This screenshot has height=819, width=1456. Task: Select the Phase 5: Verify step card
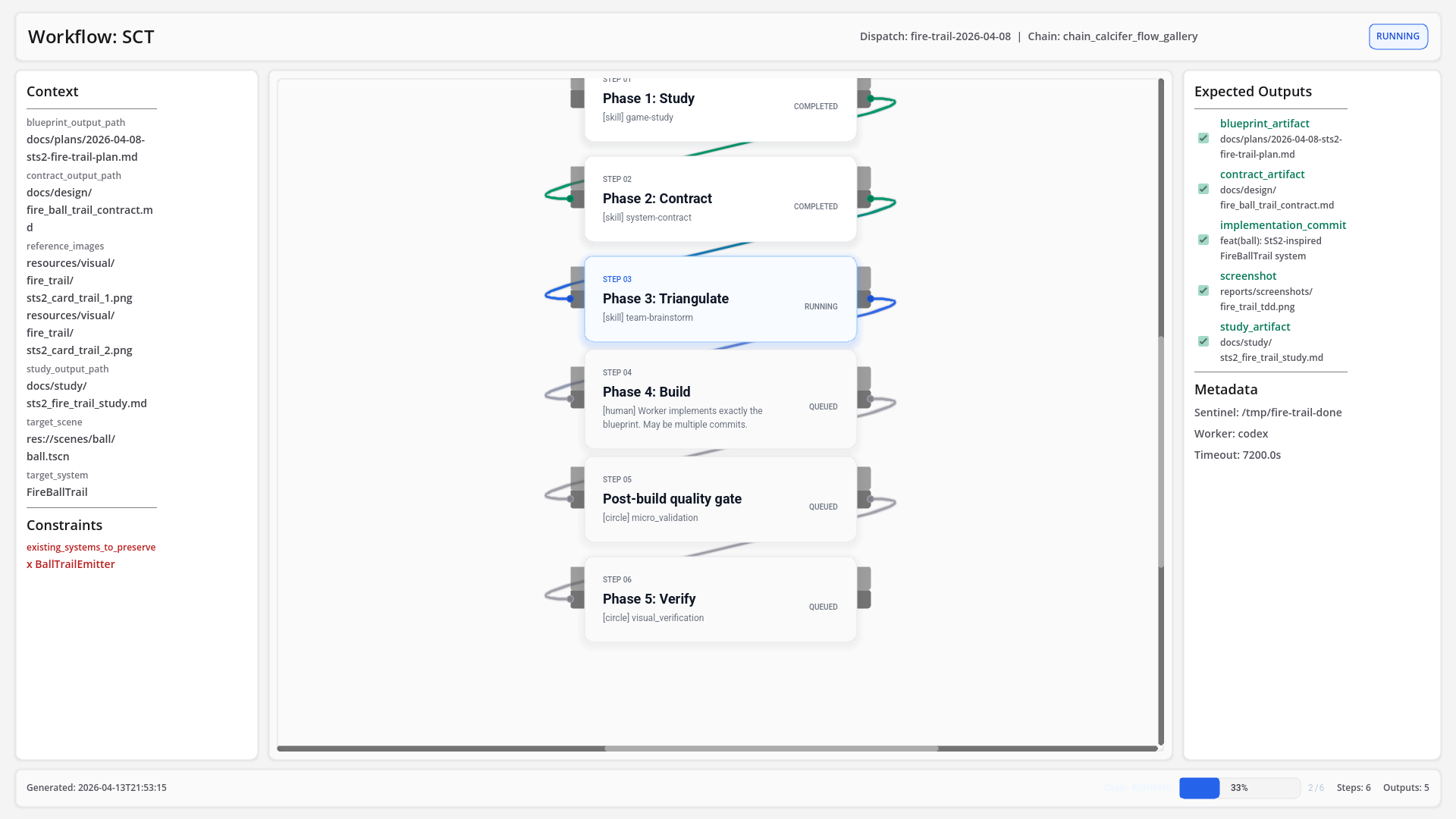[720, 599]
